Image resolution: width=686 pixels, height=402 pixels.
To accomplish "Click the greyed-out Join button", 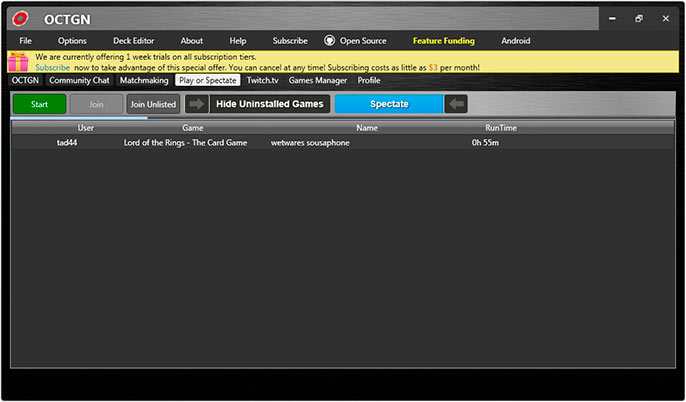I will [x=96, y=104].
